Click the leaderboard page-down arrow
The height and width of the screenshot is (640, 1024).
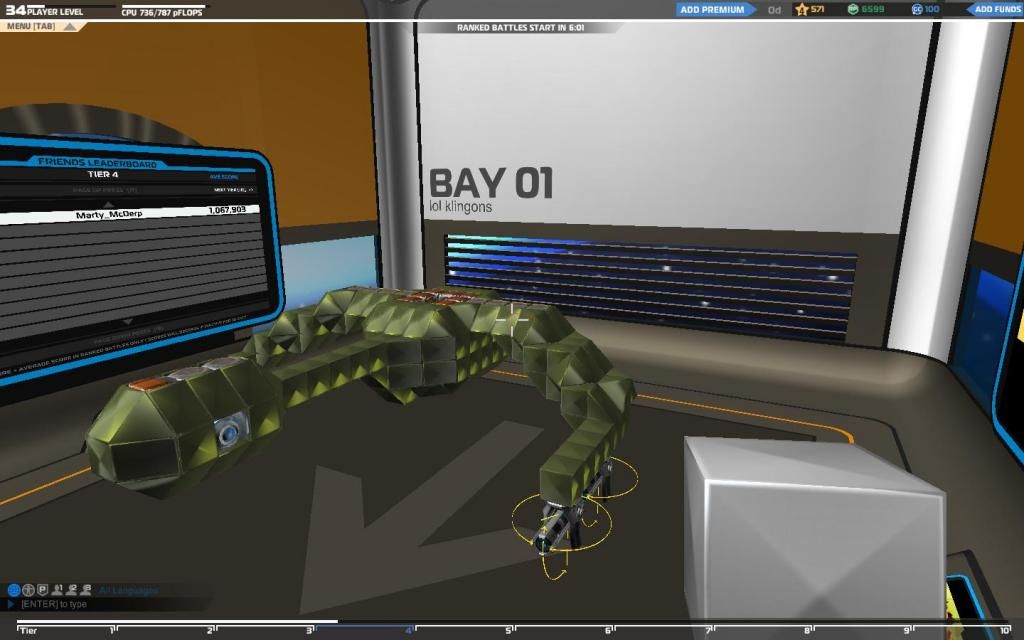128,322
